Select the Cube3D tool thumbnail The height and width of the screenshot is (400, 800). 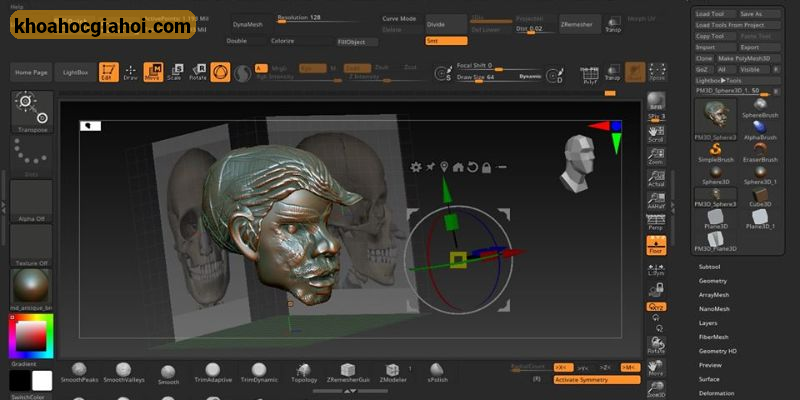[760, 197]
